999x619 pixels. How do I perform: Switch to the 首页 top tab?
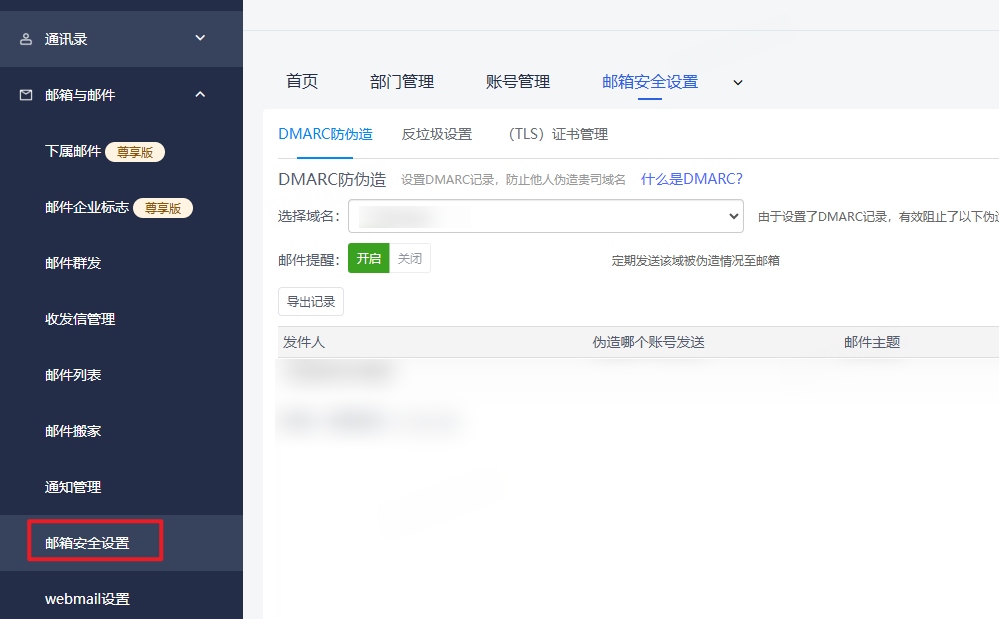coord(302,82)
